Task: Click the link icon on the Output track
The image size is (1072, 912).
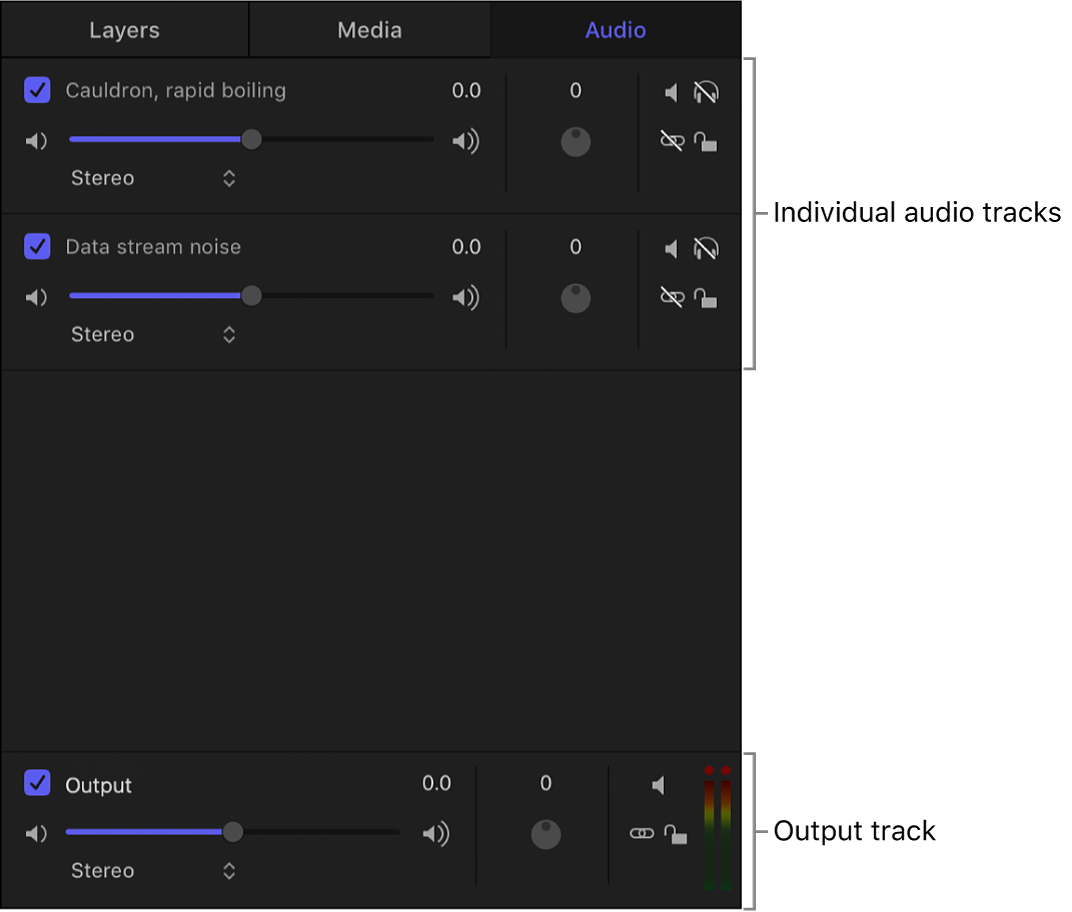Action: pyautogui.click(x=642, y=833)
